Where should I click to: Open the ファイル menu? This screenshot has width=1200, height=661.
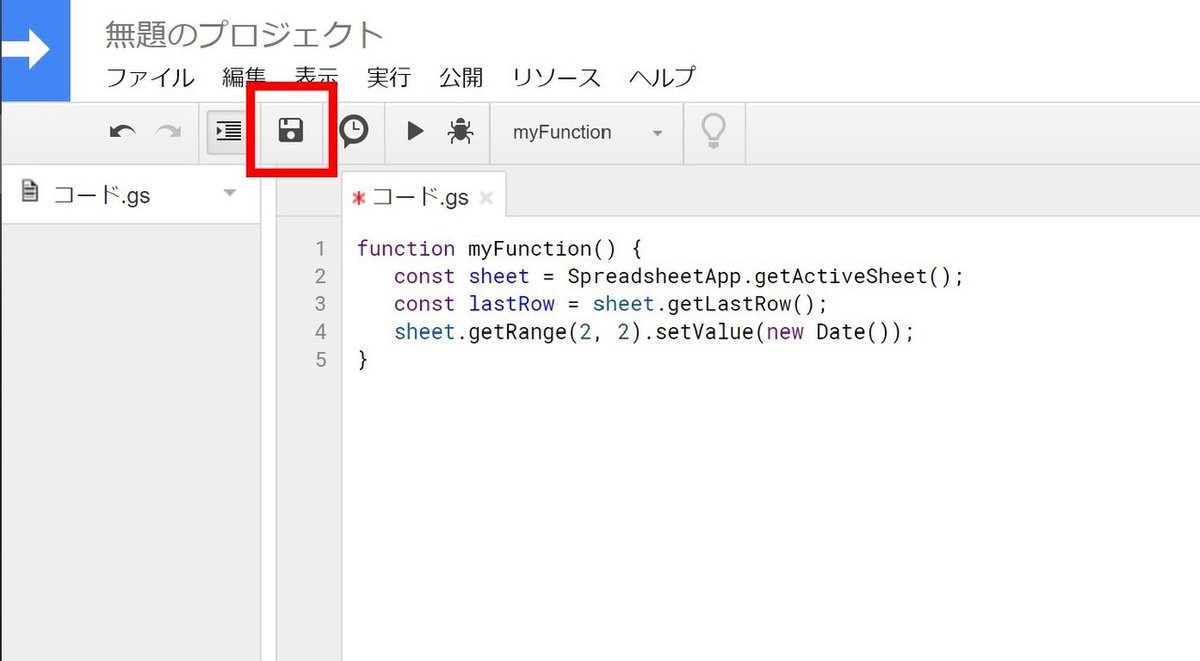(x=150, y=77)
